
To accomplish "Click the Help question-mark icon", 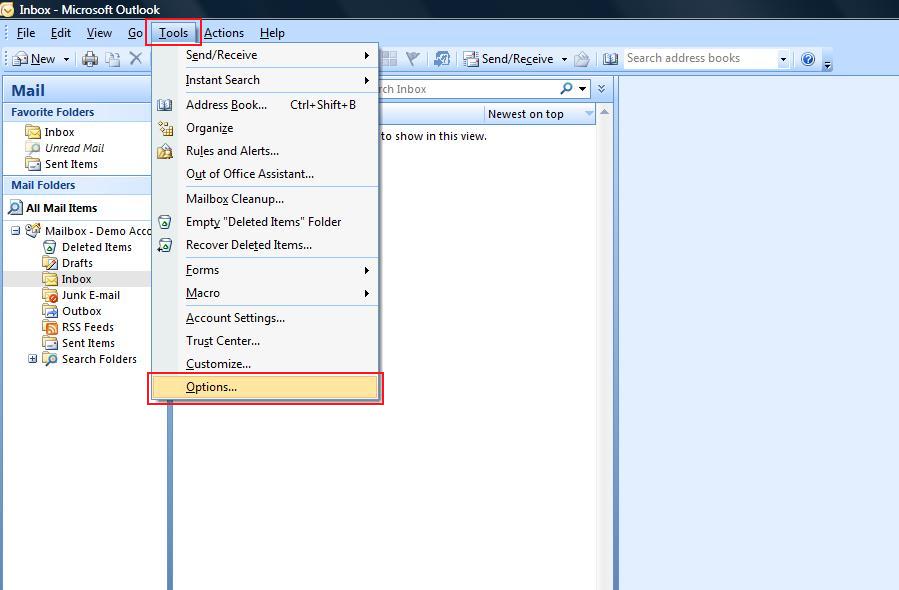I will 807,58.
